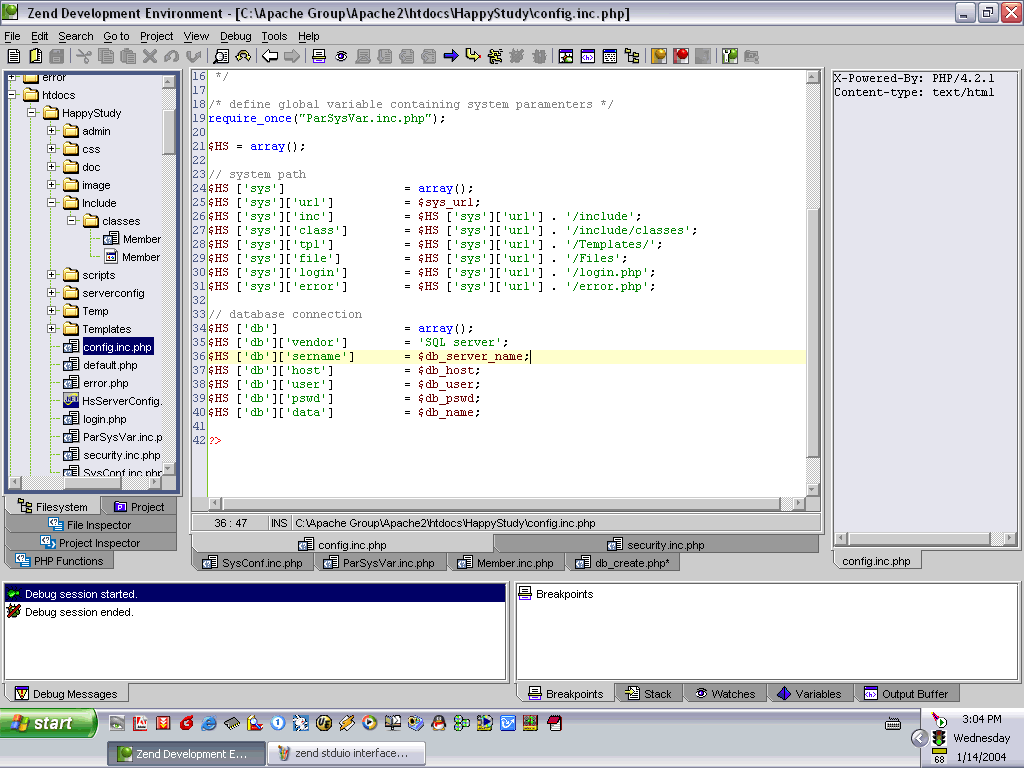Click the Undo arrow icon

pos(171,56)
